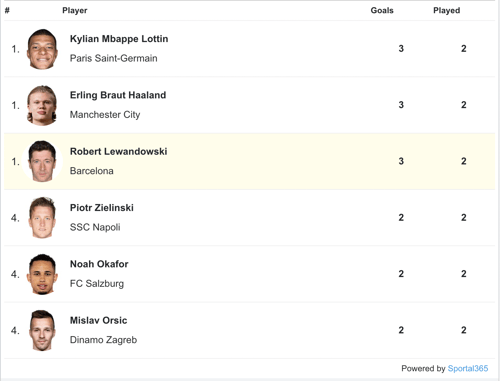Screen dimensions: 500x381
Task: Click Piotr Zielinski's player photo
Action: (42, 218)
